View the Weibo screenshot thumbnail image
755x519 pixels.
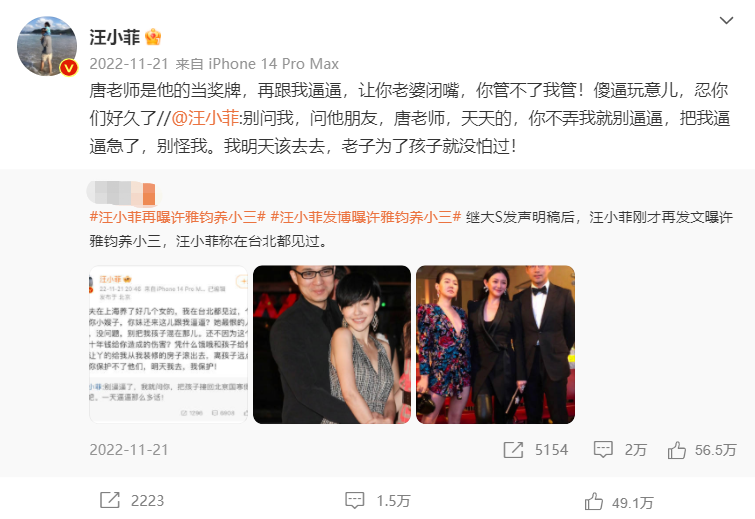pos(169,345)
